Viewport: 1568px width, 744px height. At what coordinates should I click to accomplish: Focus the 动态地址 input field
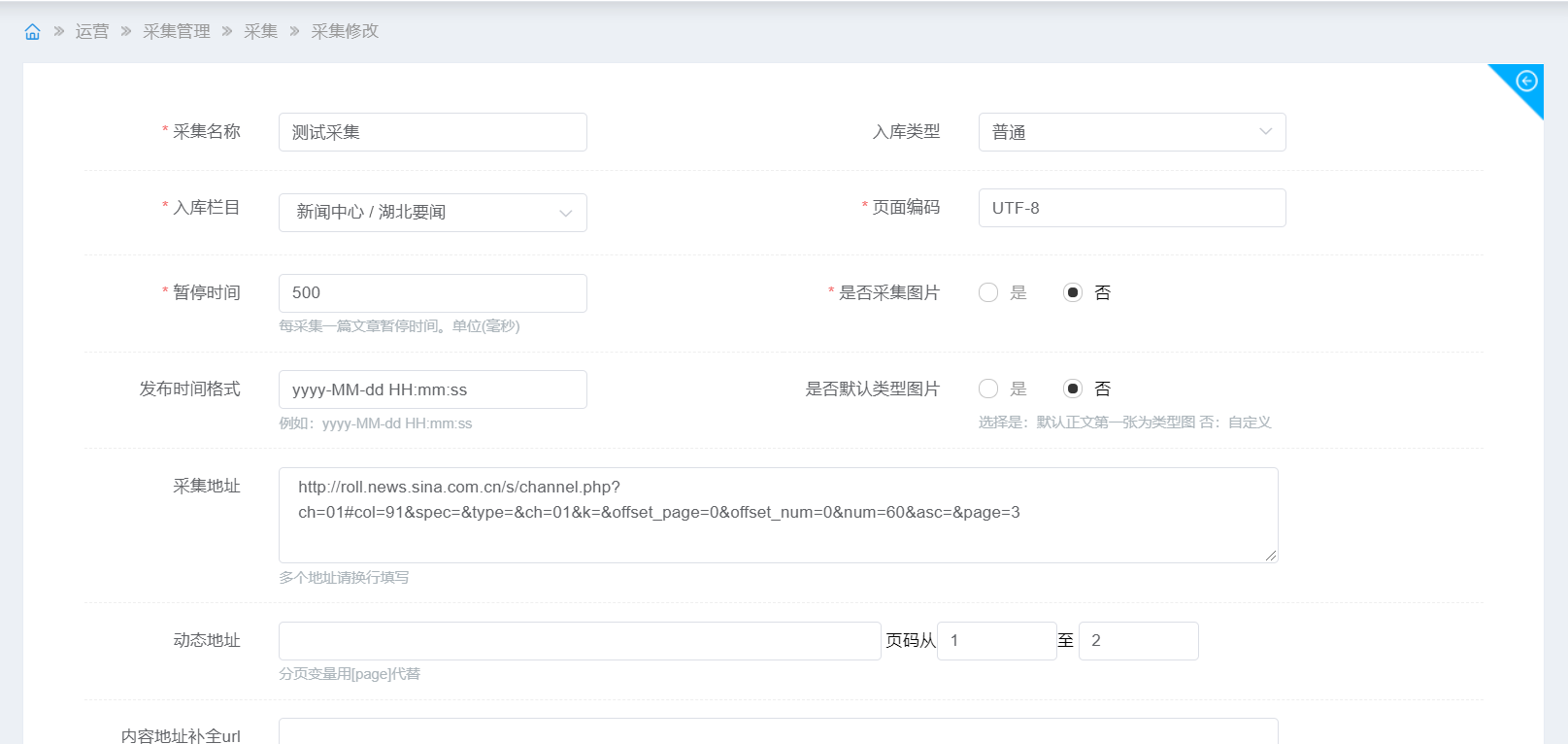[579, 641]
